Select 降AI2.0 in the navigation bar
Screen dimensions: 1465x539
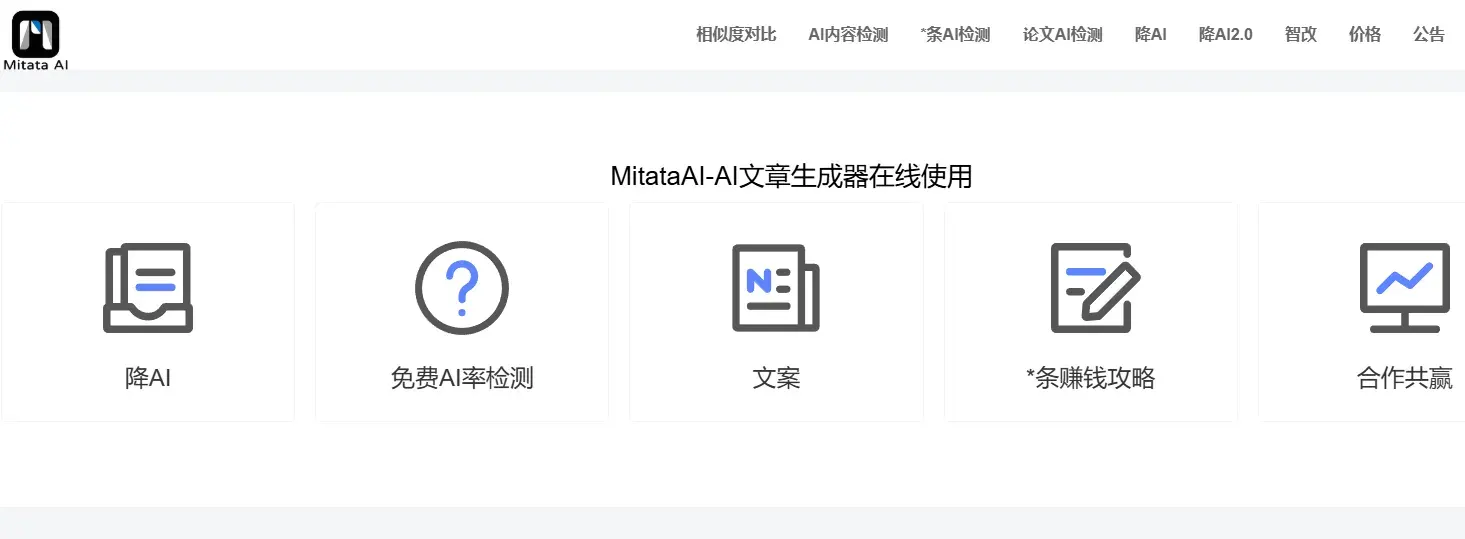(1225, 35)
